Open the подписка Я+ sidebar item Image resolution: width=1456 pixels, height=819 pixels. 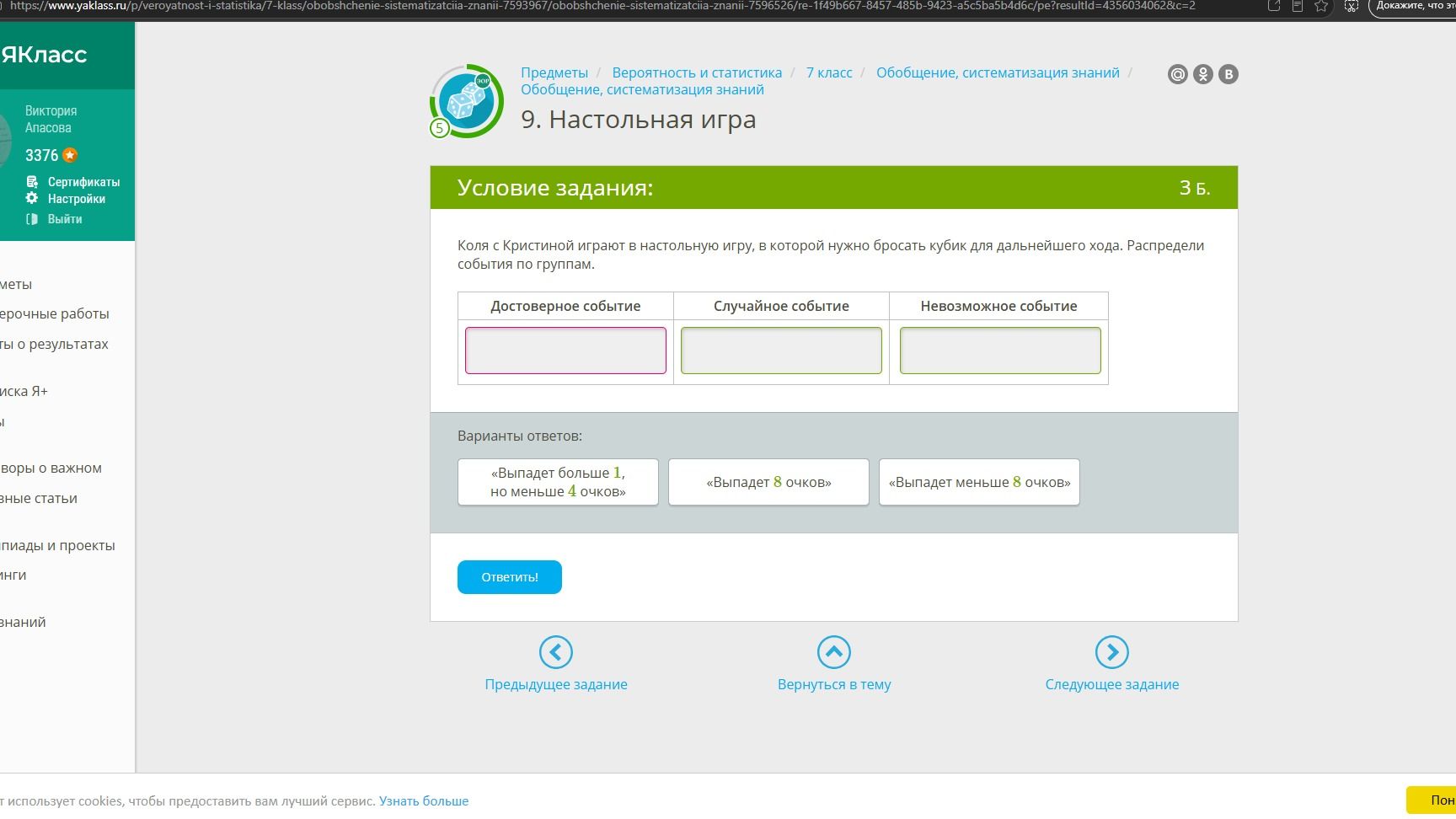24,391
